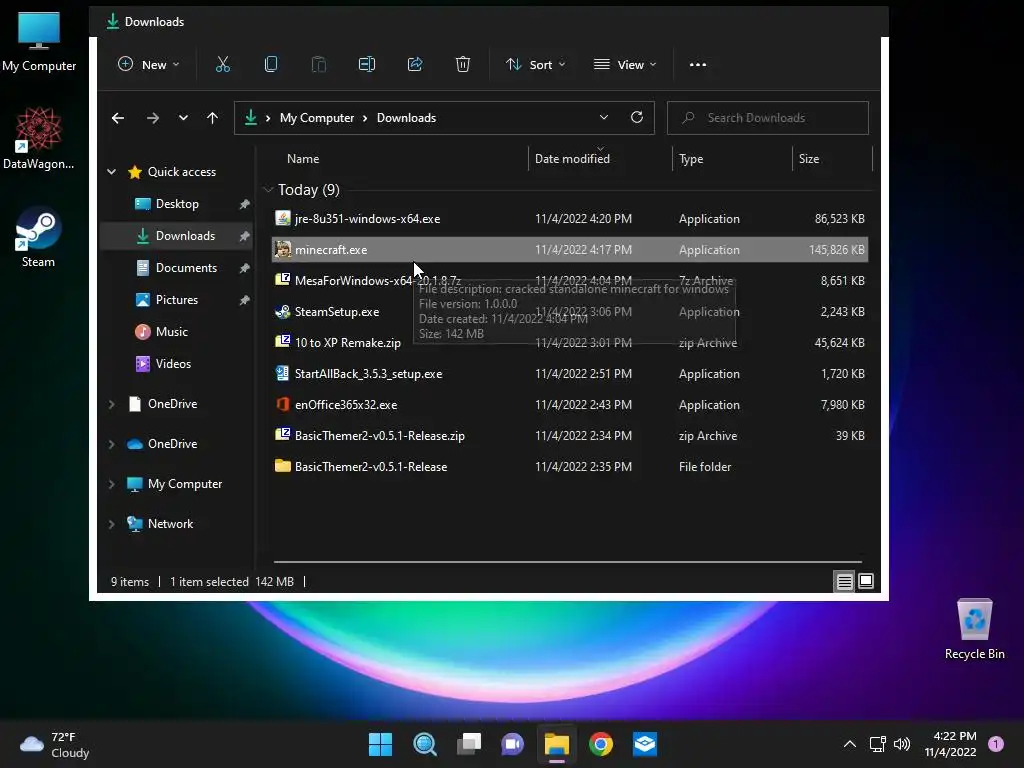The image size is (1024, 768).
Task: Click the Rename icon in toolbar
Action: tap(366, 64)
